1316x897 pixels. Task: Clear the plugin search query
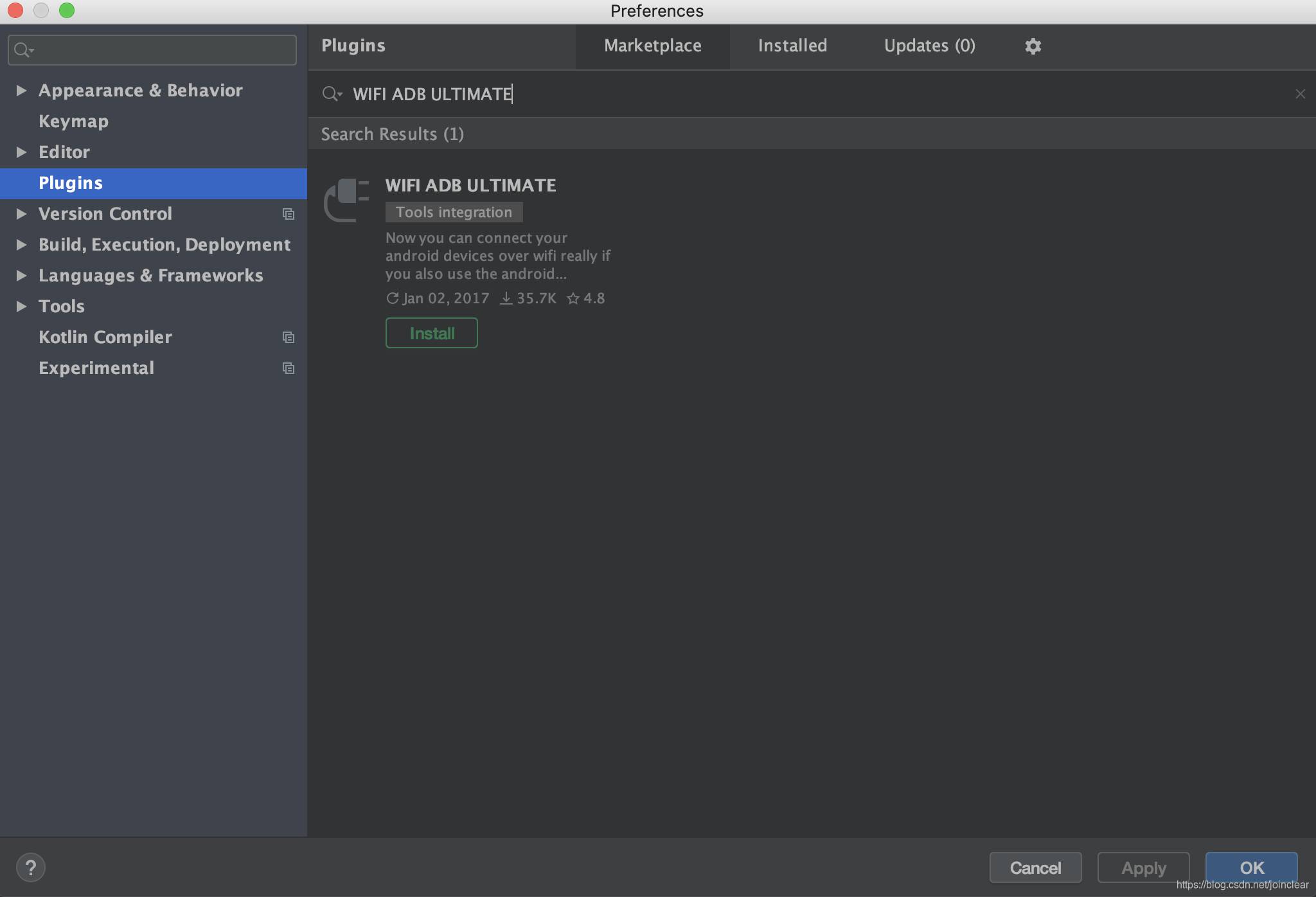pyautogui.click(x=1300, y=94)
